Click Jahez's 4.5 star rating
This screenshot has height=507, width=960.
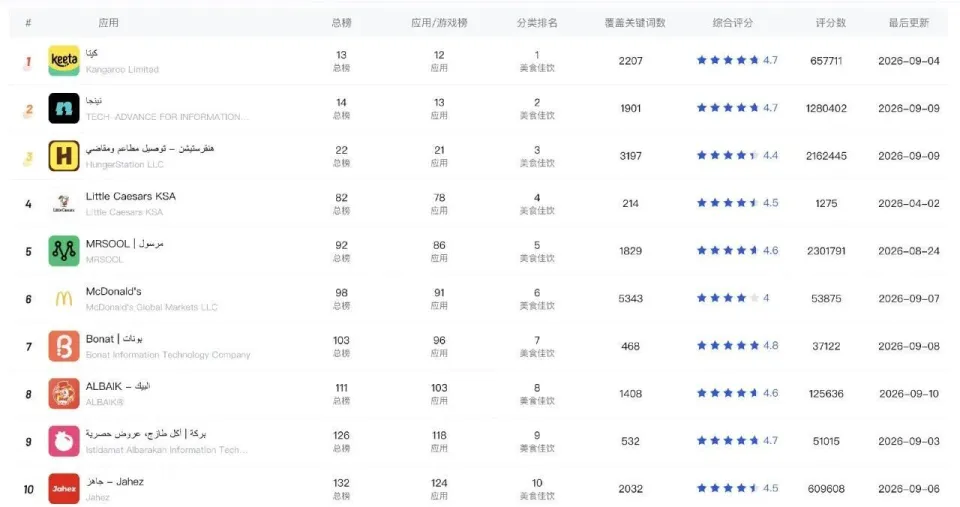pyautogui.click(x=737, y=488)
